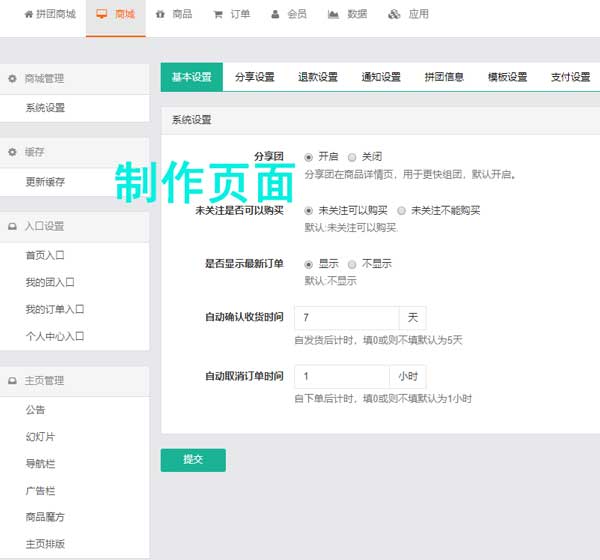Open 广告栏 in sidebar

pyautogui.click(x=40, y=491)
